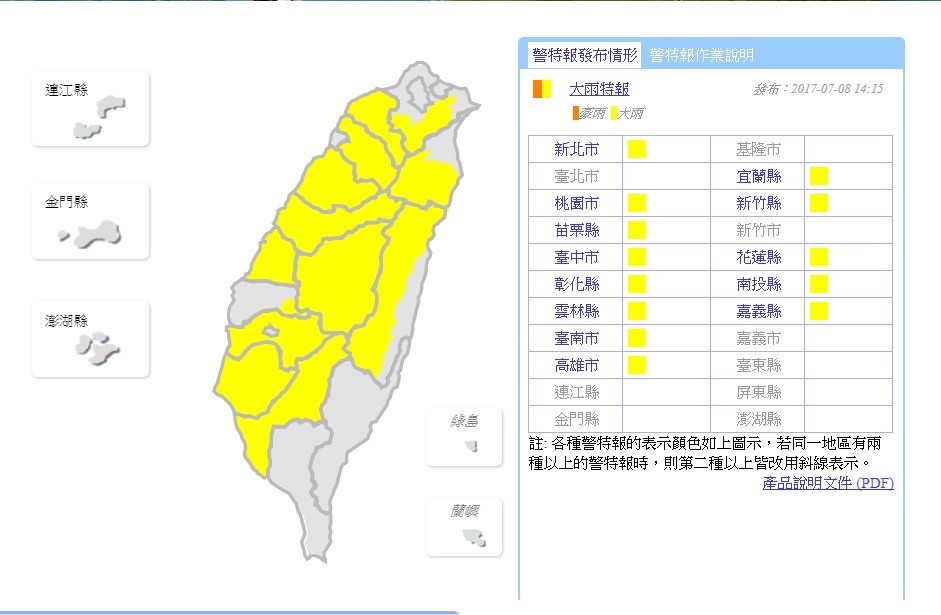
Task: Switch to the 警特報發布情形 tab
Action: click(x=584, y=55)
